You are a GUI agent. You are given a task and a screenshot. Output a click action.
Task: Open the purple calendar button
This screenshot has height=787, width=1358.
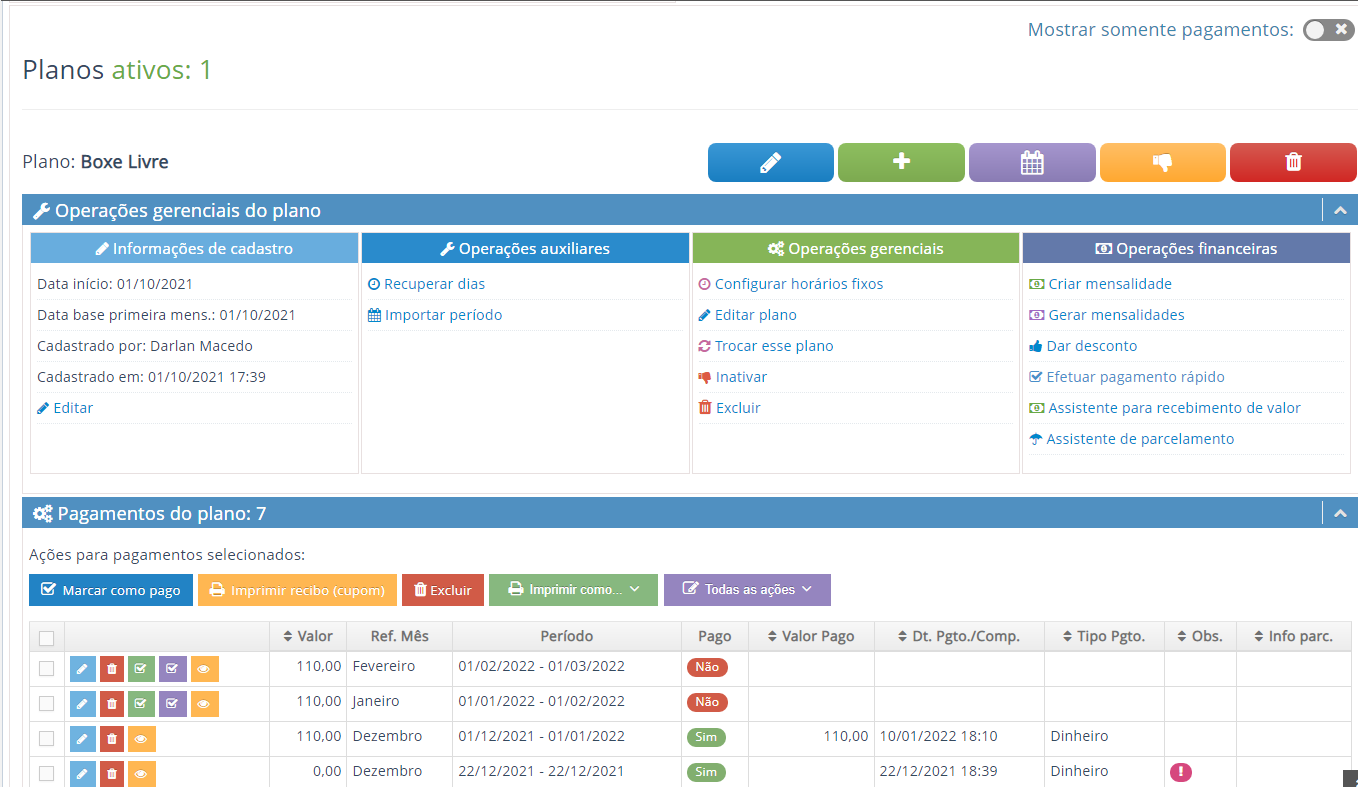click(1032, 163)
